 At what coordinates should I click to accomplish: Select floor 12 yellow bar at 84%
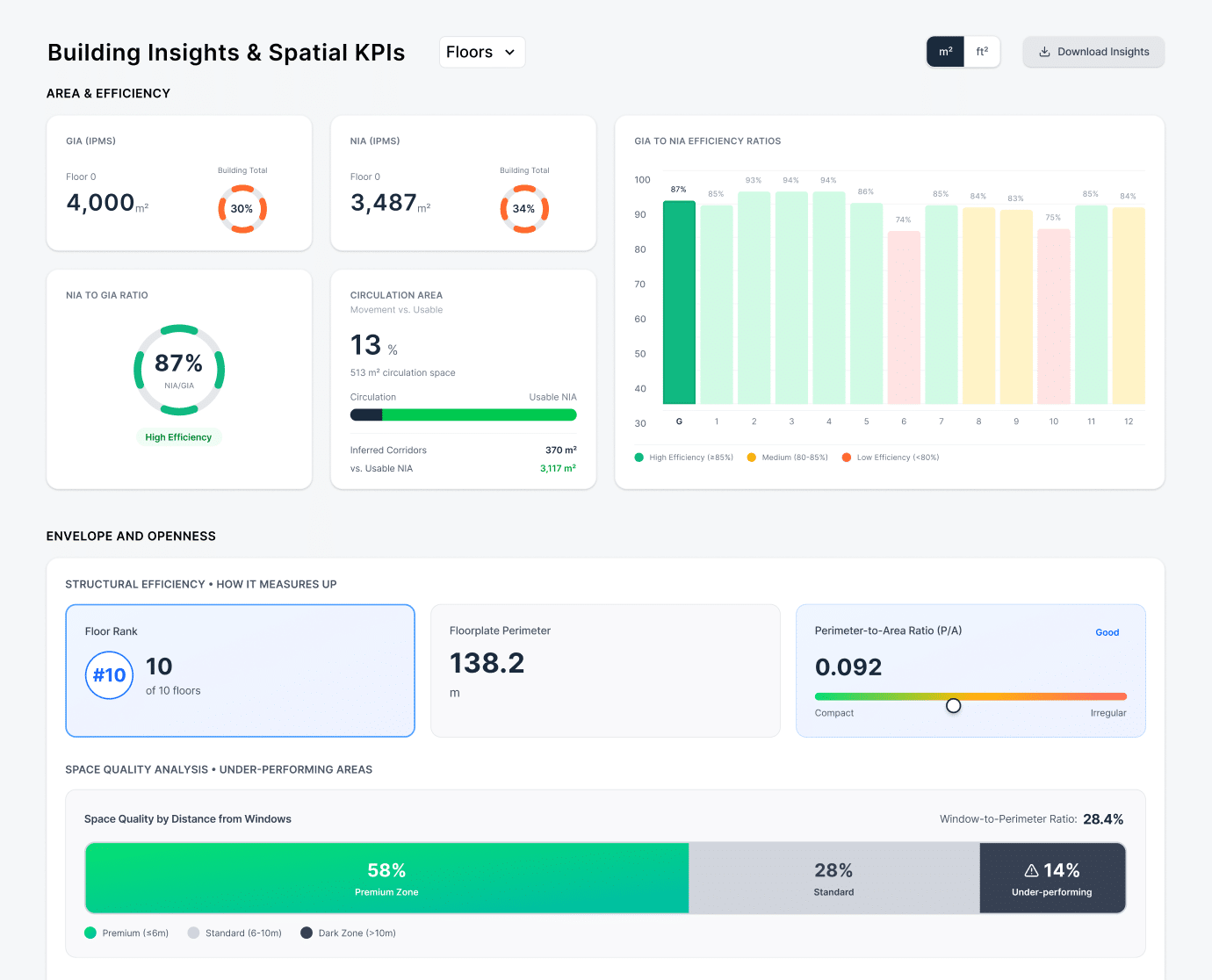point(1129,306)
